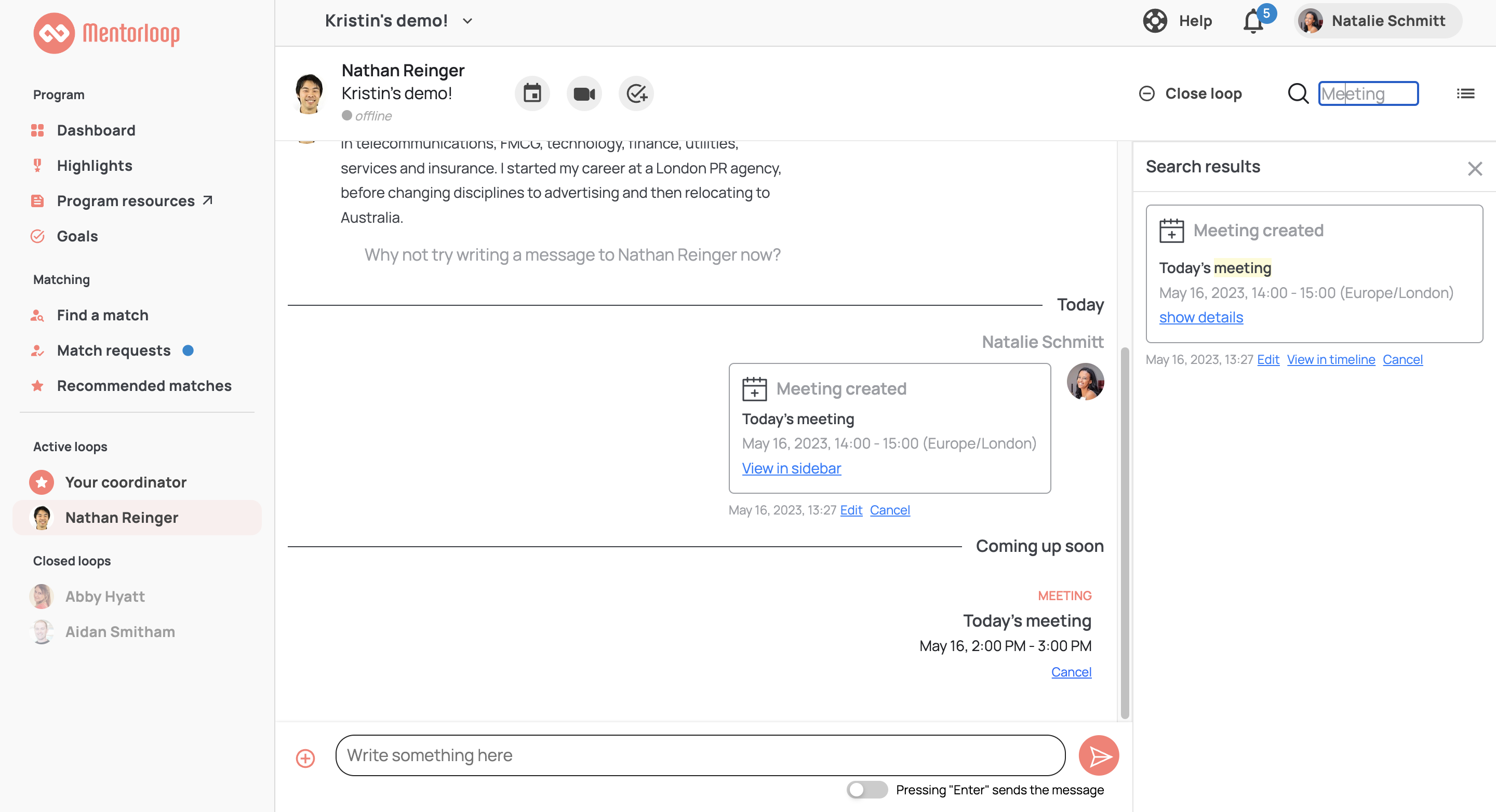Click show details in search result

click(x=1201, y=318)
